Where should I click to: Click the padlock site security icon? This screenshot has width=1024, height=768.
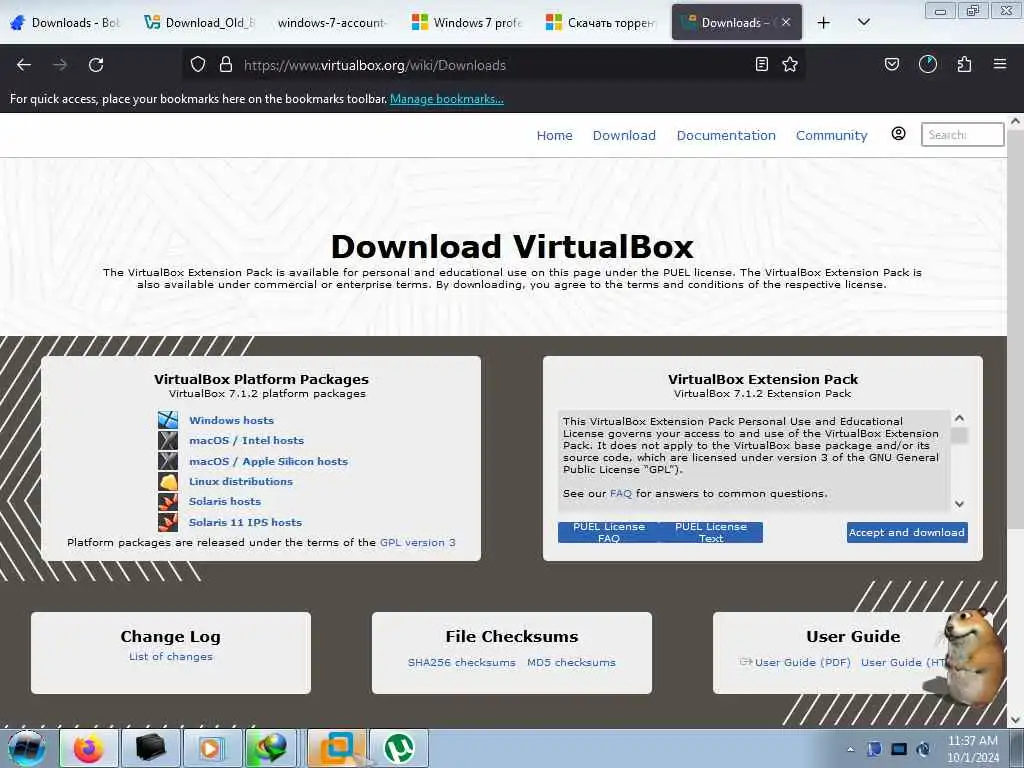pyautogui.click(x=226, y=65)
